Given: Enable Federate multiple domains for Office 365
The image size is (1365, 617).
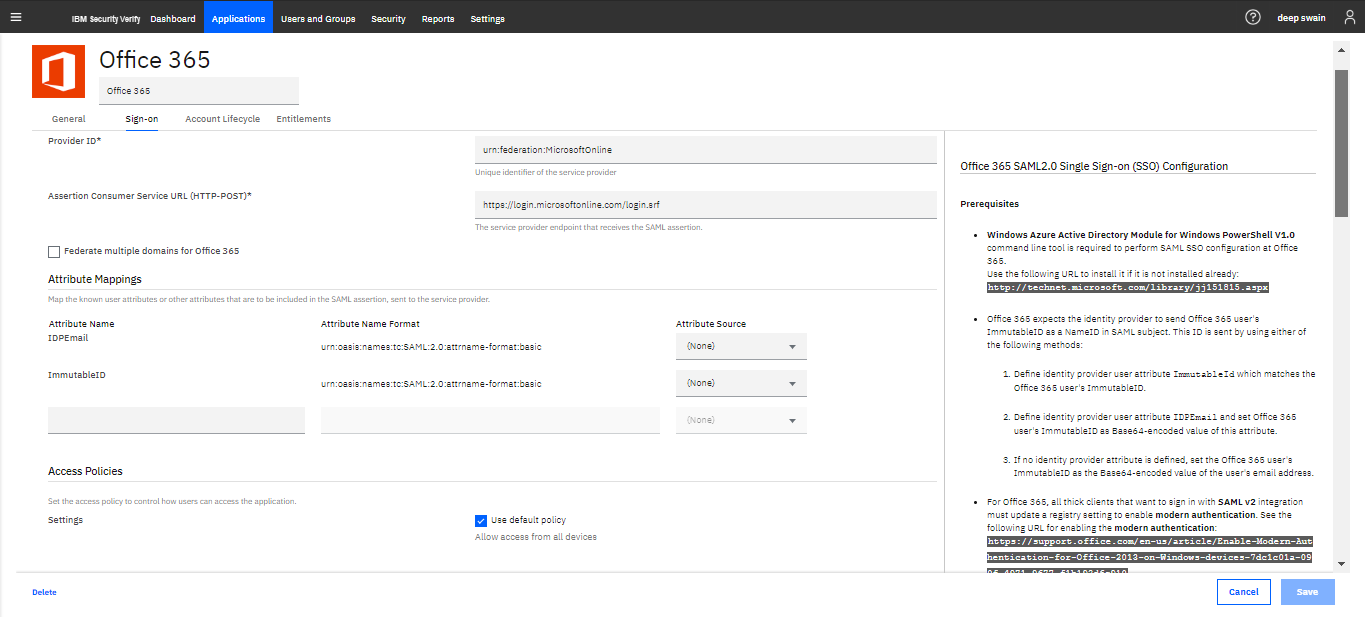Looking at the screenshot, I should (54, 251).
